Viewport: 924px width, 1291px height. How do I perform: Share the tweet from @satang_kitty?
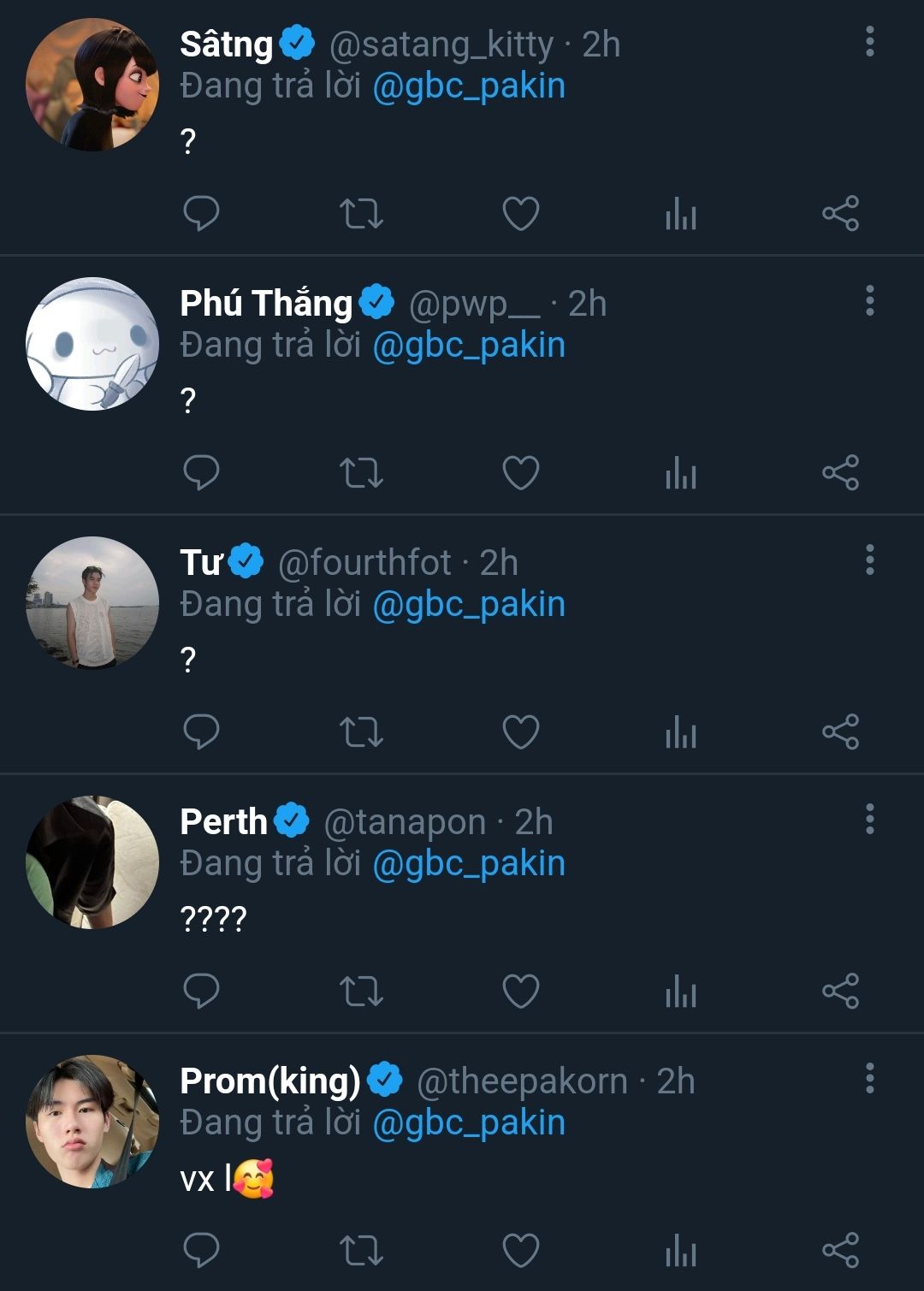pos(840,213)
